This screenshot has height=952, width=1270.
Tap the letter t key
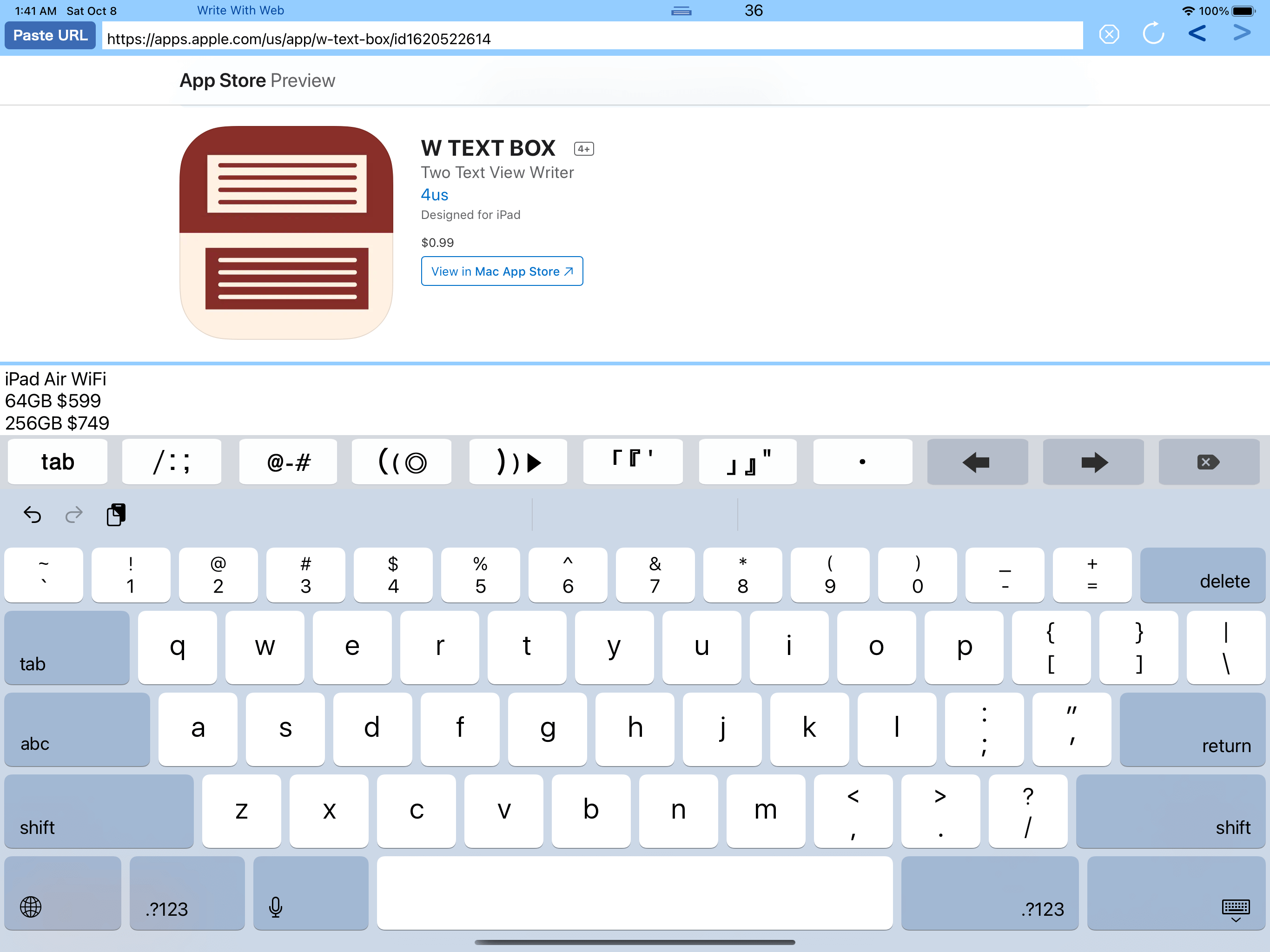click(x=527, y=648)
